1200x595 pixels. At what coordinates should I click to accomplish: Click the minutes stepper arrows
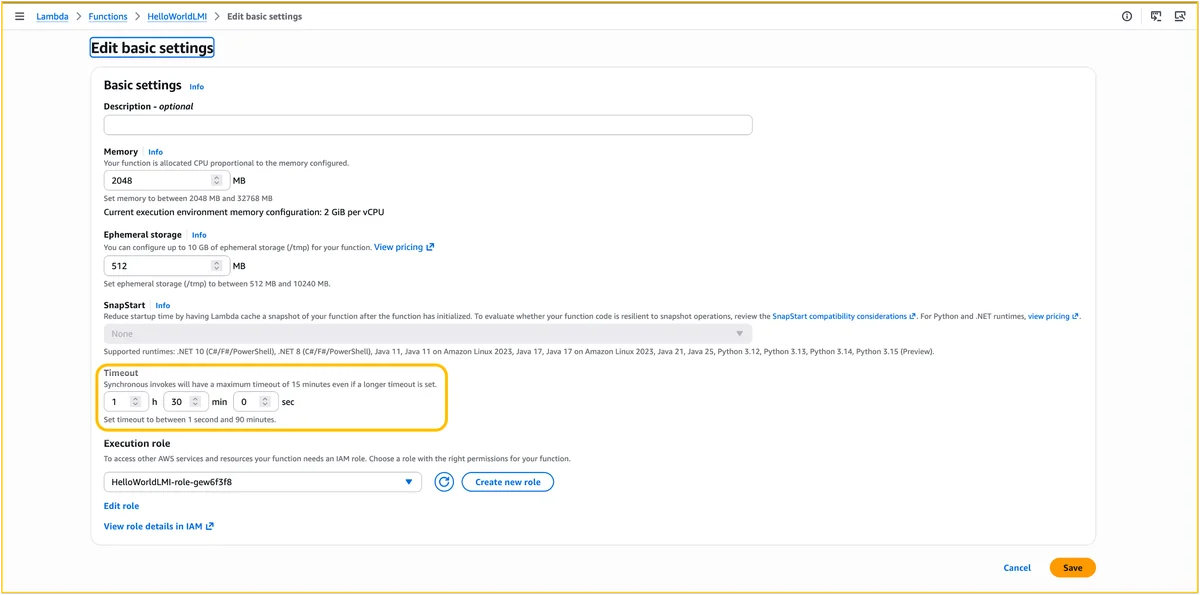tap(195, 402)
